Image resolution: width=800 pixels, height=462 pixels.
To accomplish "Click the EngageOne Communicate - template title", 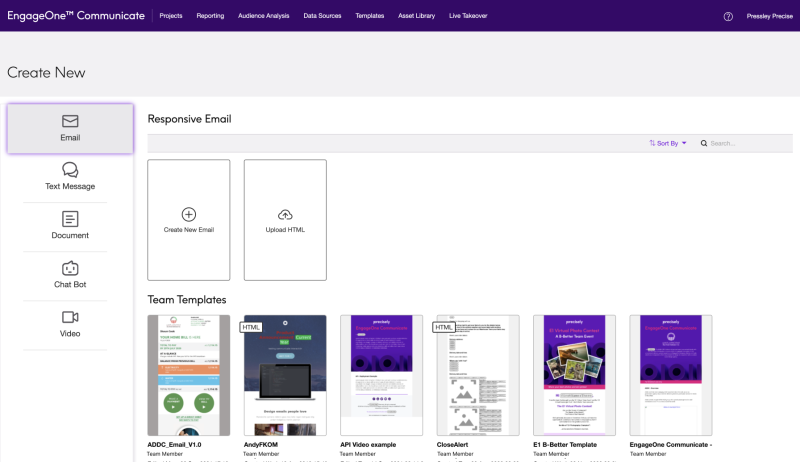I will [670, 445].
